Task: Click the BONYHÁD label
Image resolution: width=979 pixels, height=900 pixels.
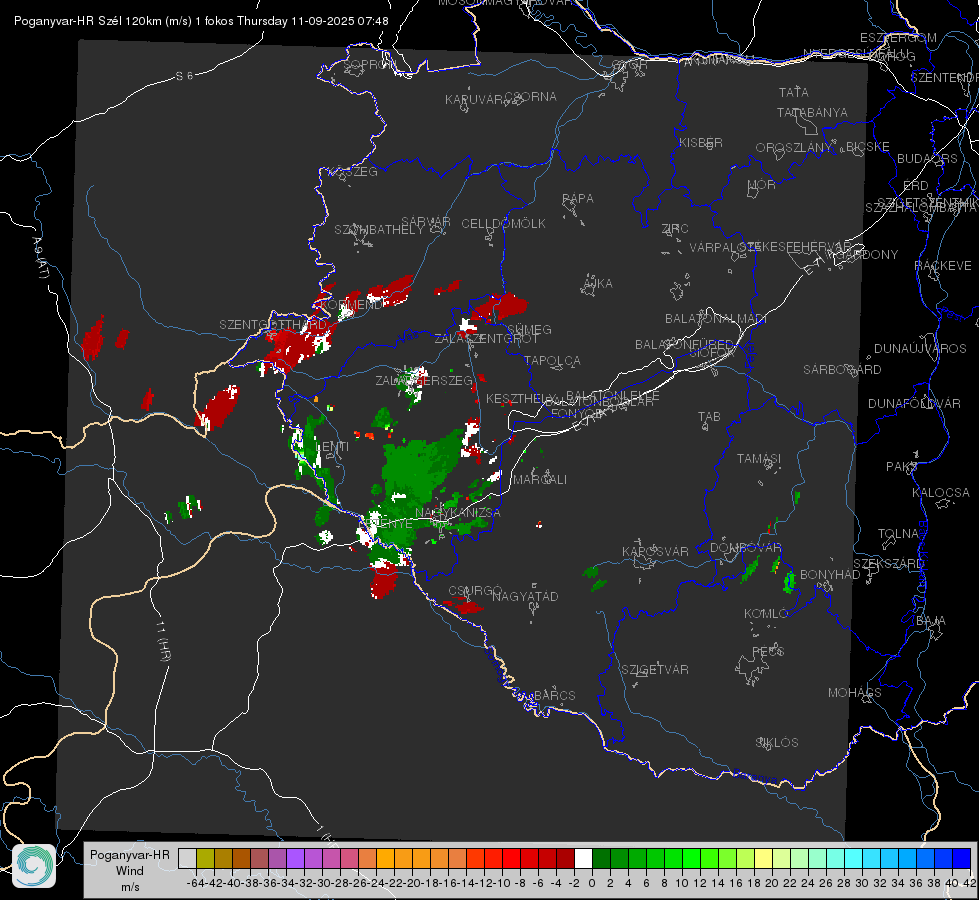Action: [830, 575]
